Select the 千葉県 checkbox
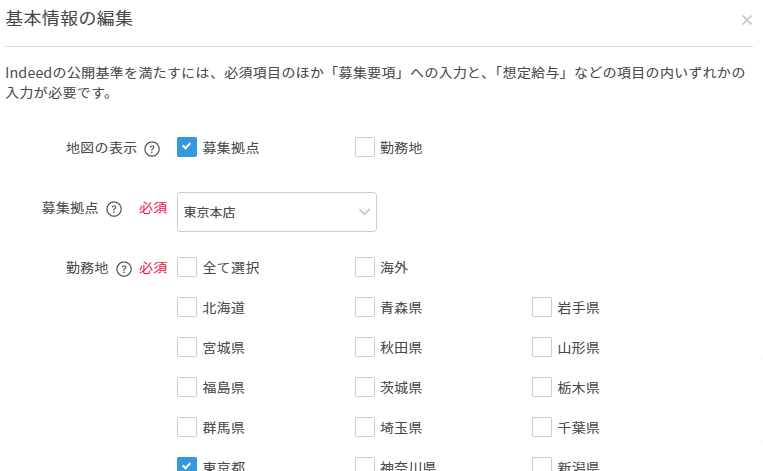Image resolution: width=763 pixels, height=471 pixels. pyautogui.click(x=542, y=427)
